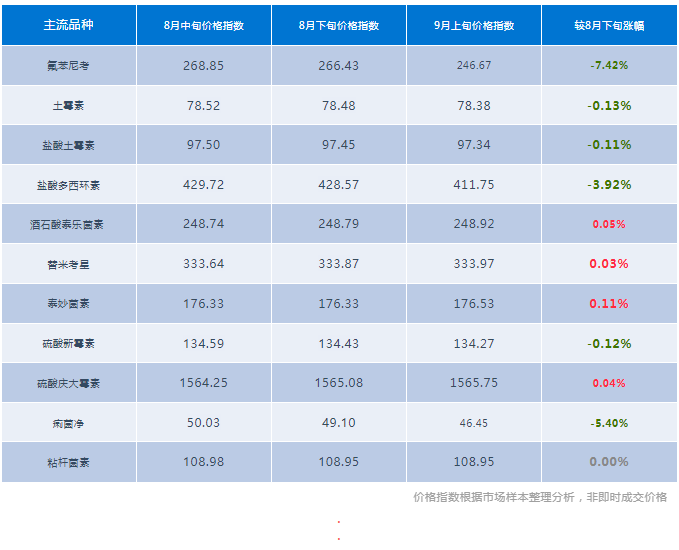679x550 pixels.
Task: Click value 49.10 for 痢菌净
Action: (x=339, y=422)
